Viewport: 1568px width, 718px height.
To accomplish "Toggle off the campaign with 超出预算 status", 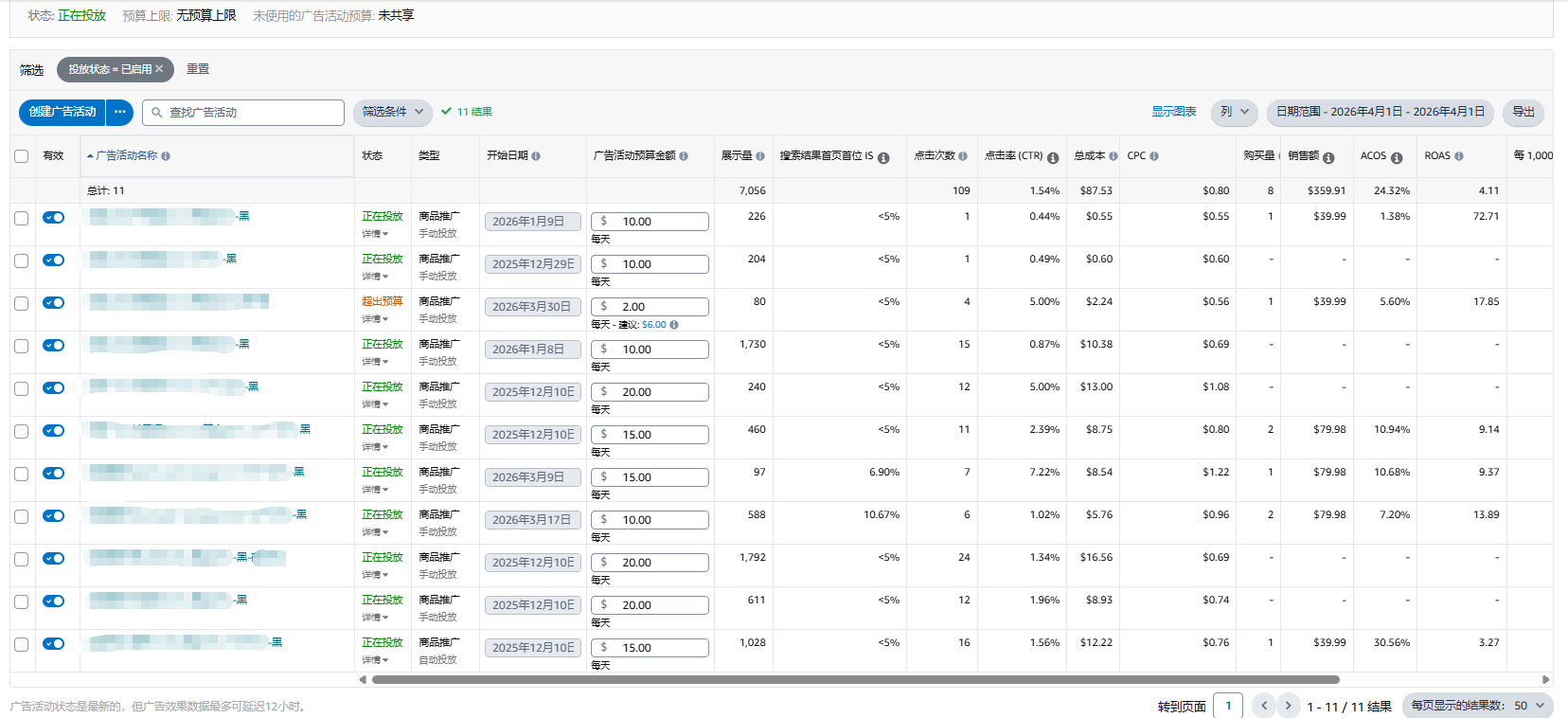I will [54, 303].
